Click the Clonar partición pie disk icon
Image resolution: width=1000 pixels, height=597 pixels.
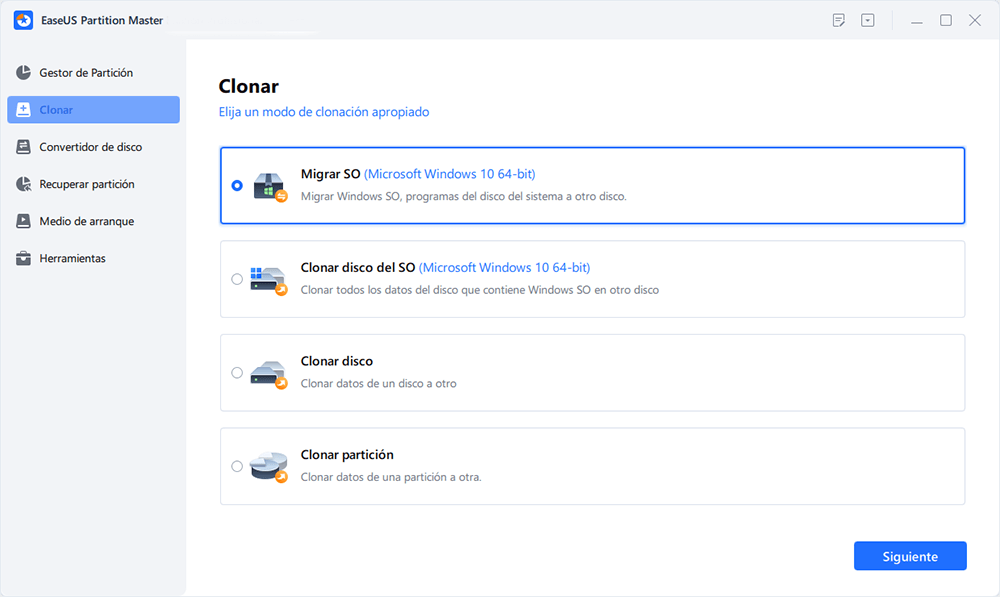click(268, 467)
